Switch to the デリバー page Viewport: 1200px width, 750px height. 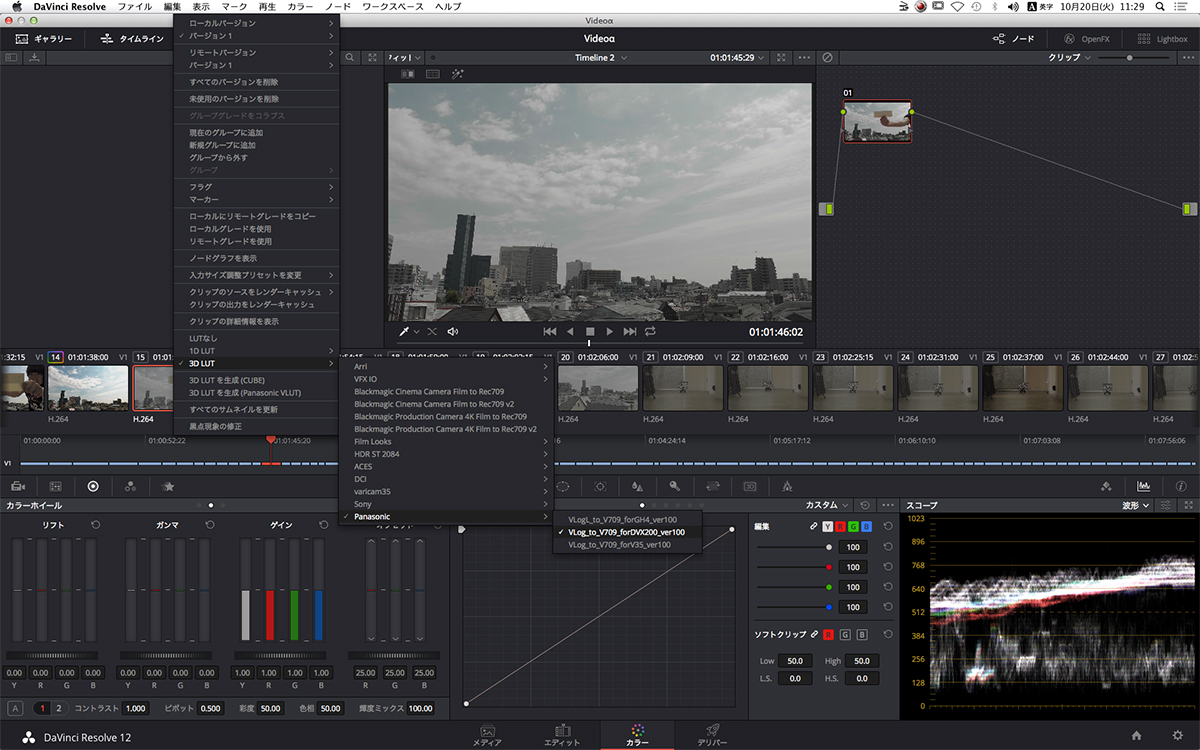[713, 735]
